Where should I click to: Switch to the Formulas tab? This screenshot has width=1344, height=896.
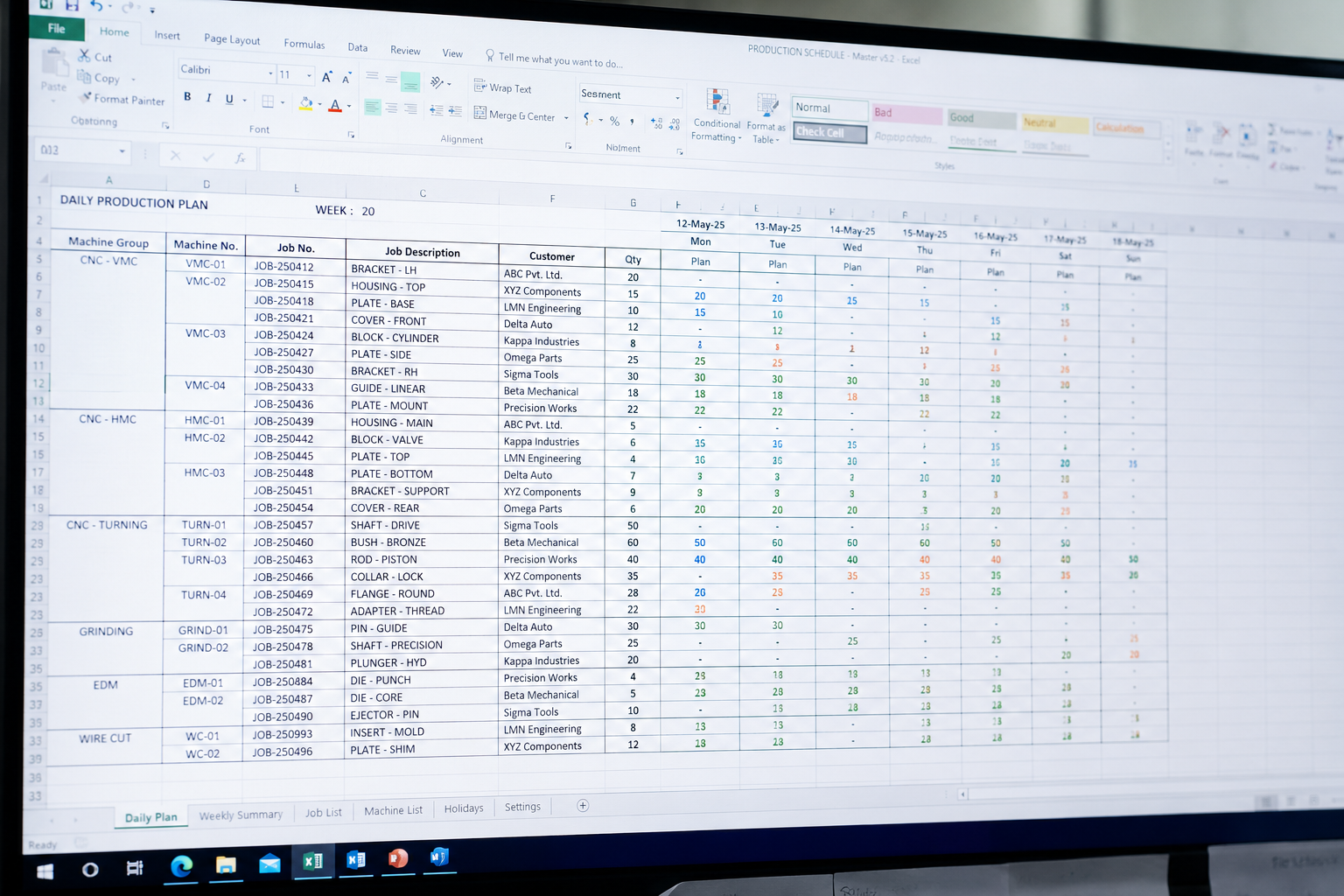[x=304, y=44]
